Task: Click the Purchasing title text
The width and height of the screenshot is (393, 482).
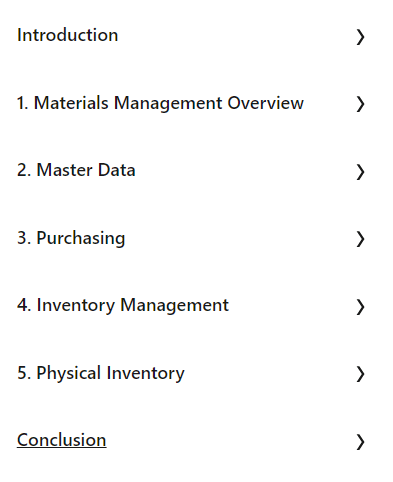Action: coord(81,238)
